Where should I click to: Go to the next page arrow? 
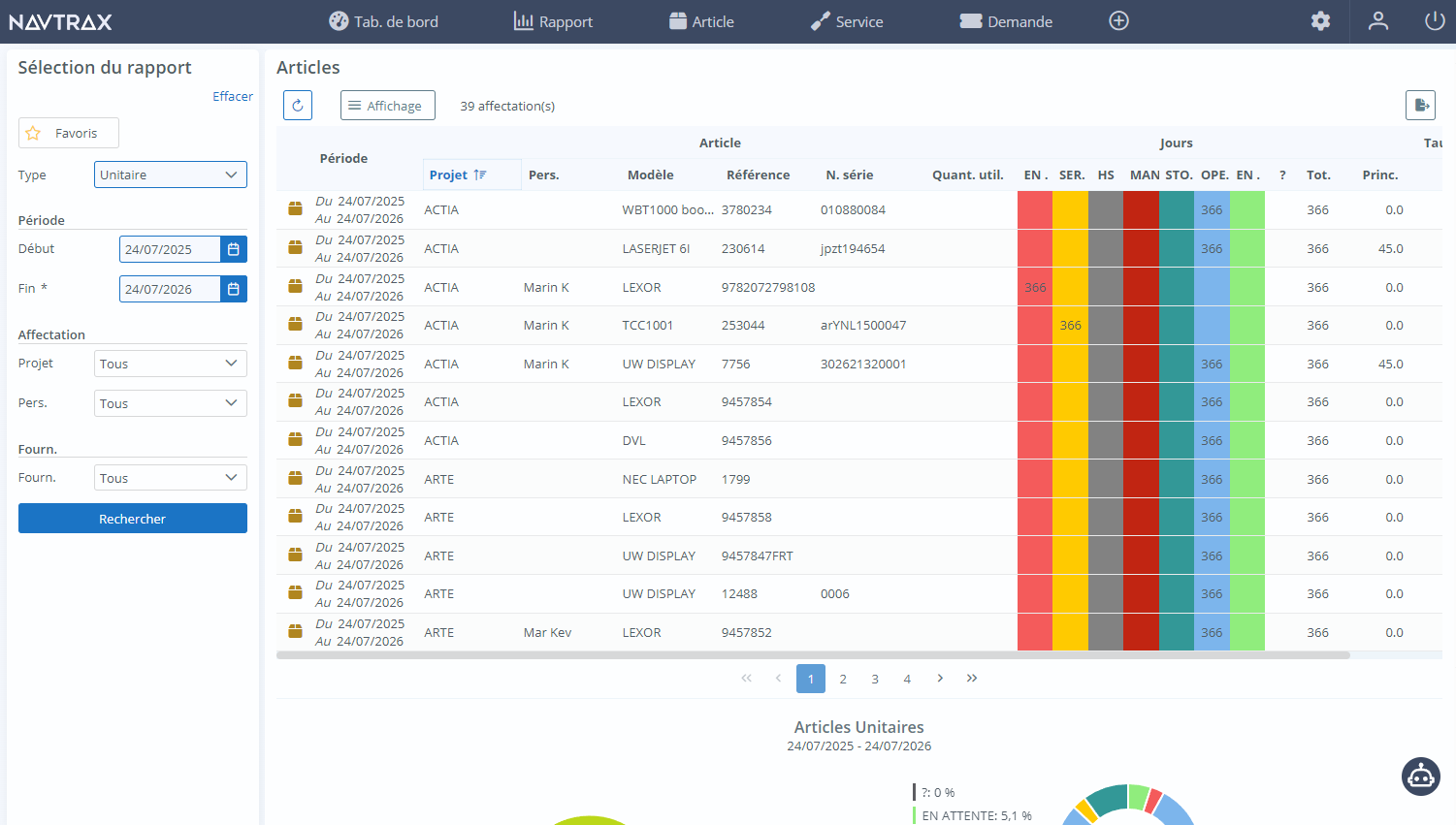pos(940,679)
